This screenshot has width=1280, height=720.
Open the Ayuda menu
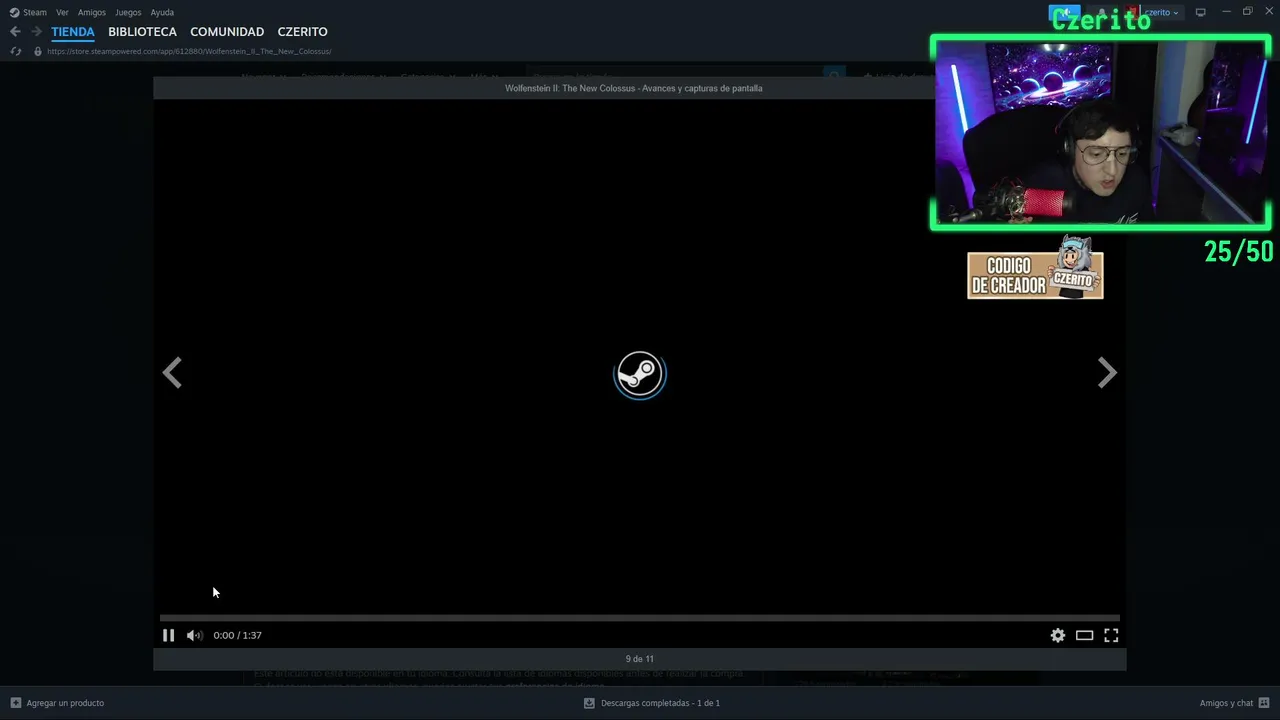coord(162,12)
